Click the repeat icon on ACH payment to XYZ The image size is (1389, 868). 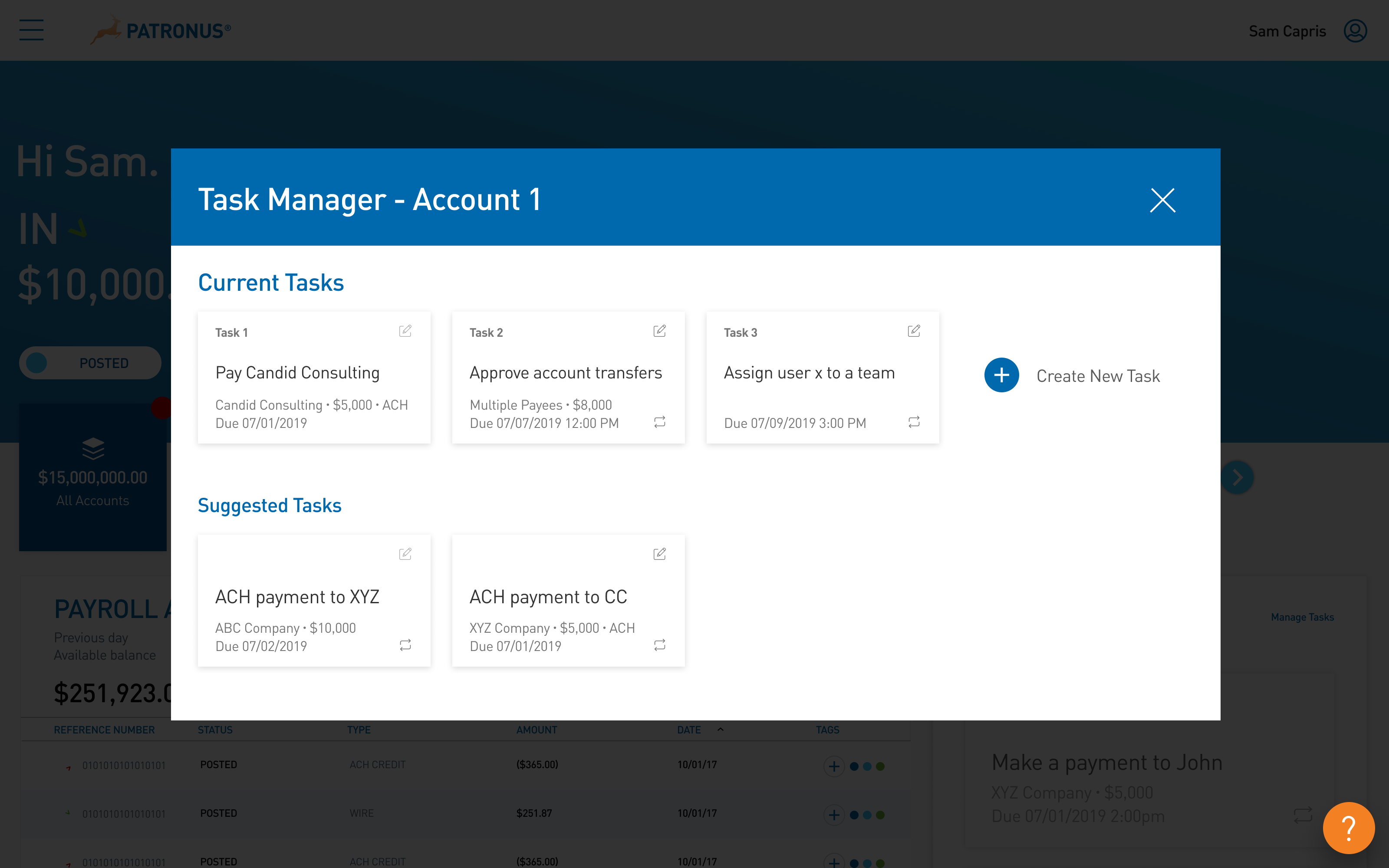pos(405,645)
